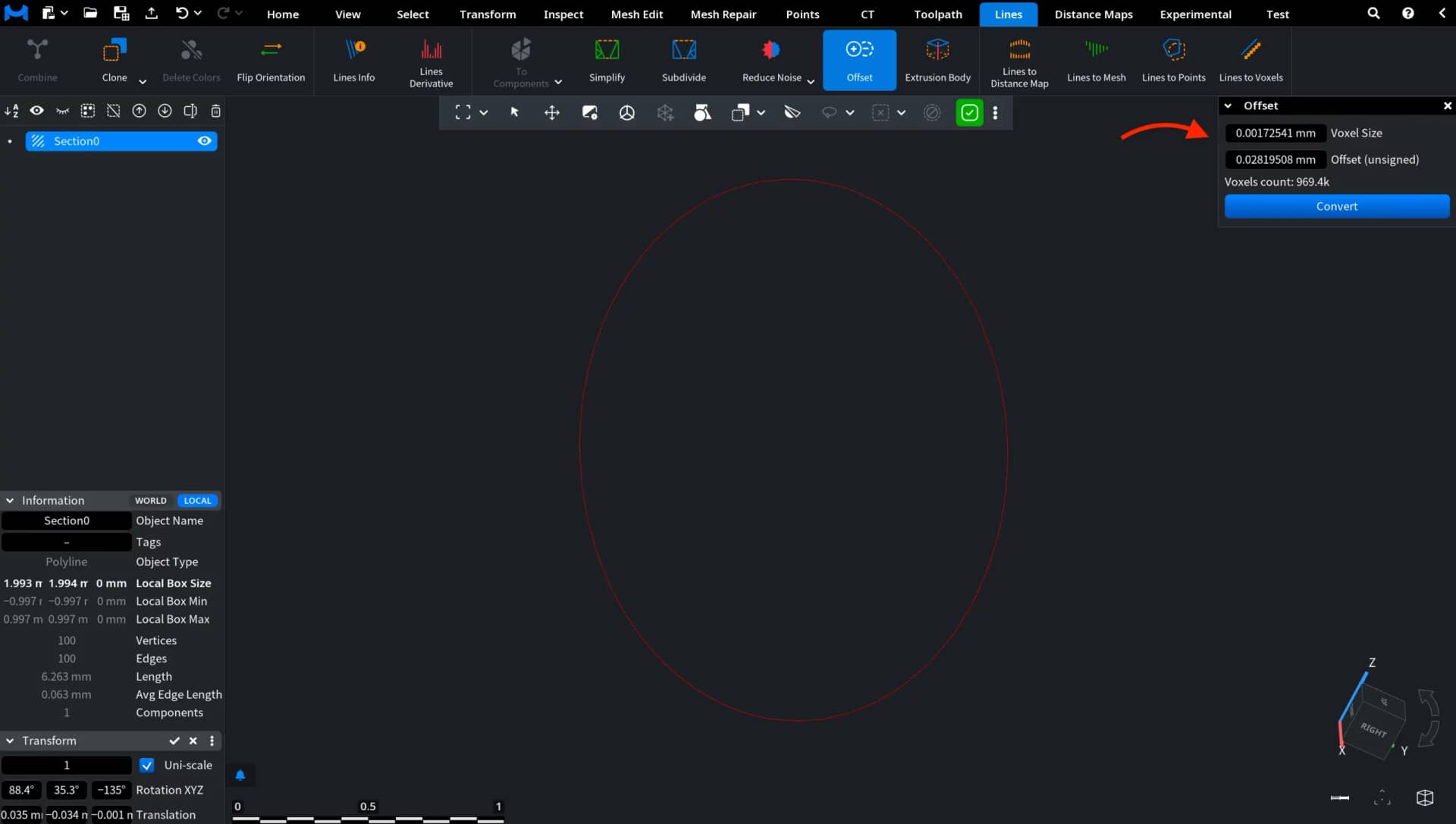Select the Lines Derivative tool
Viewport: 1456px width, 824px height.
(x=431, y=61)
